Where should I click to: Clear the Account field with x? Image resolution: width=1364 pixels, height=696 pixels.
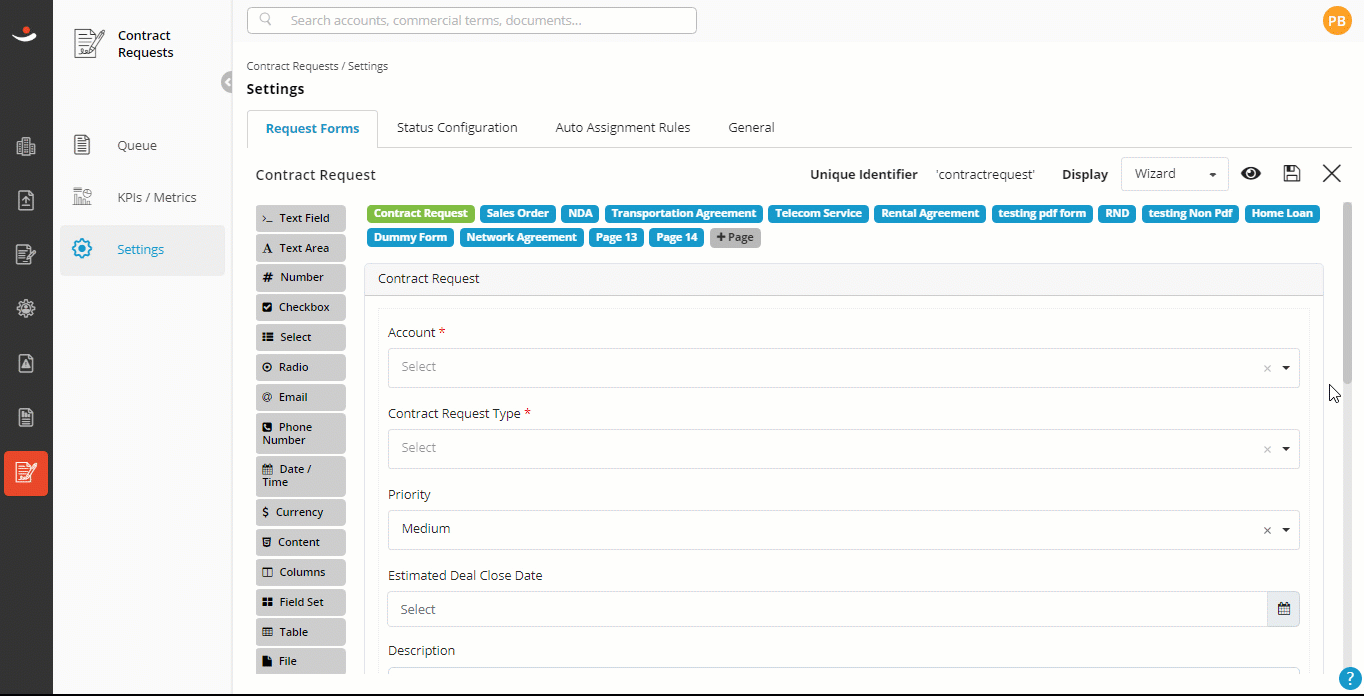tap(1267, 368)
